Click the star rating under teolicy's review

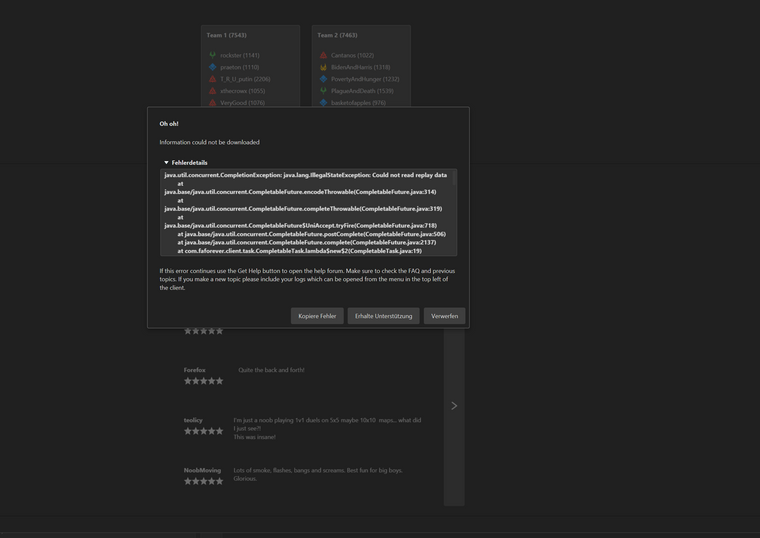coord(204,431)
